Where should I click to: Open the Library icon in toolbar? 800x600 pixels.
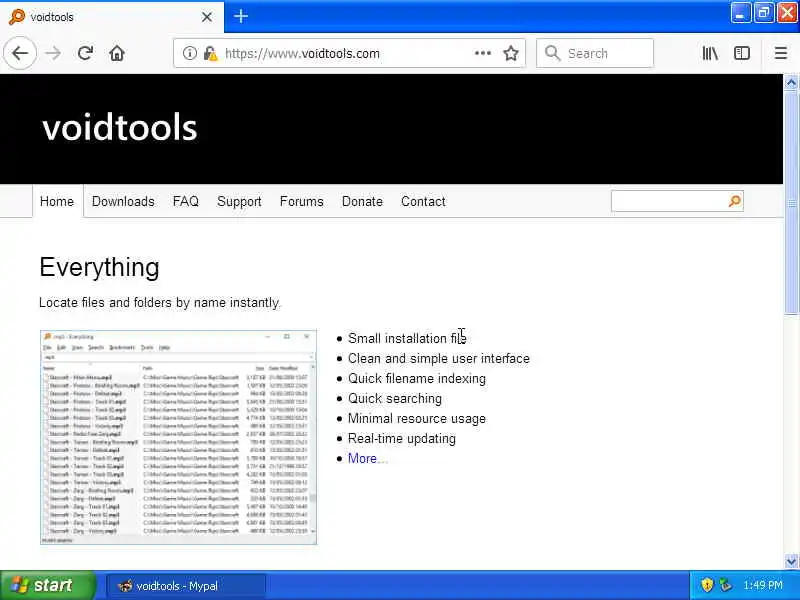pos(710,53)
